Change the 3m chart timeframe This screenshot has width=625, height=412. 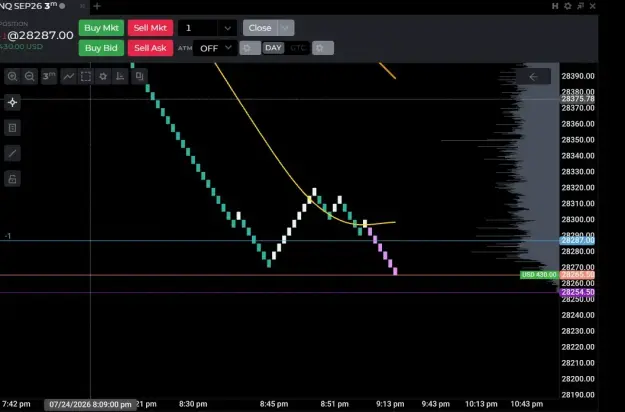click(x=49, y=76)
